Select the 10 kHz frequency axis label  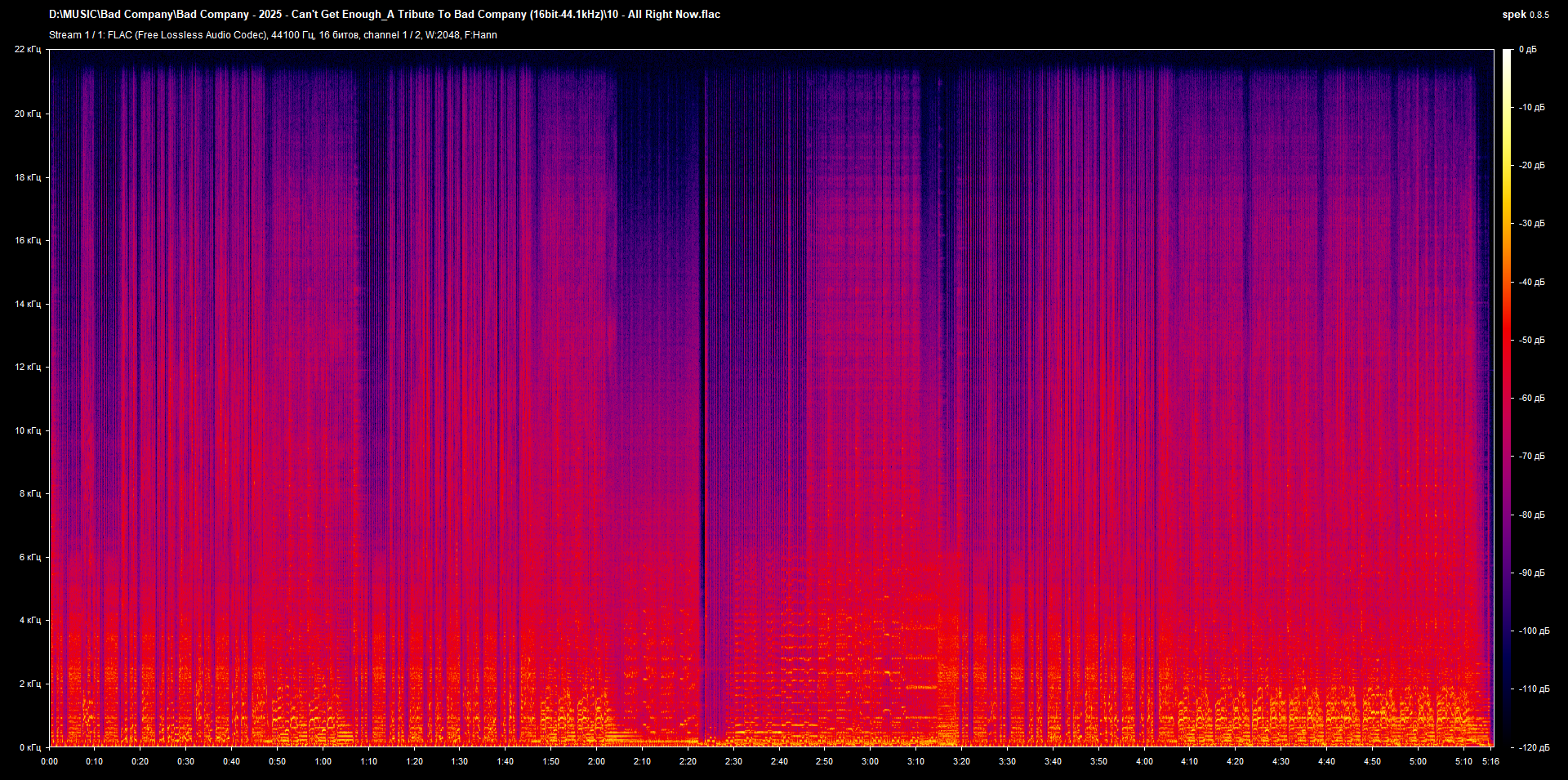27,430
